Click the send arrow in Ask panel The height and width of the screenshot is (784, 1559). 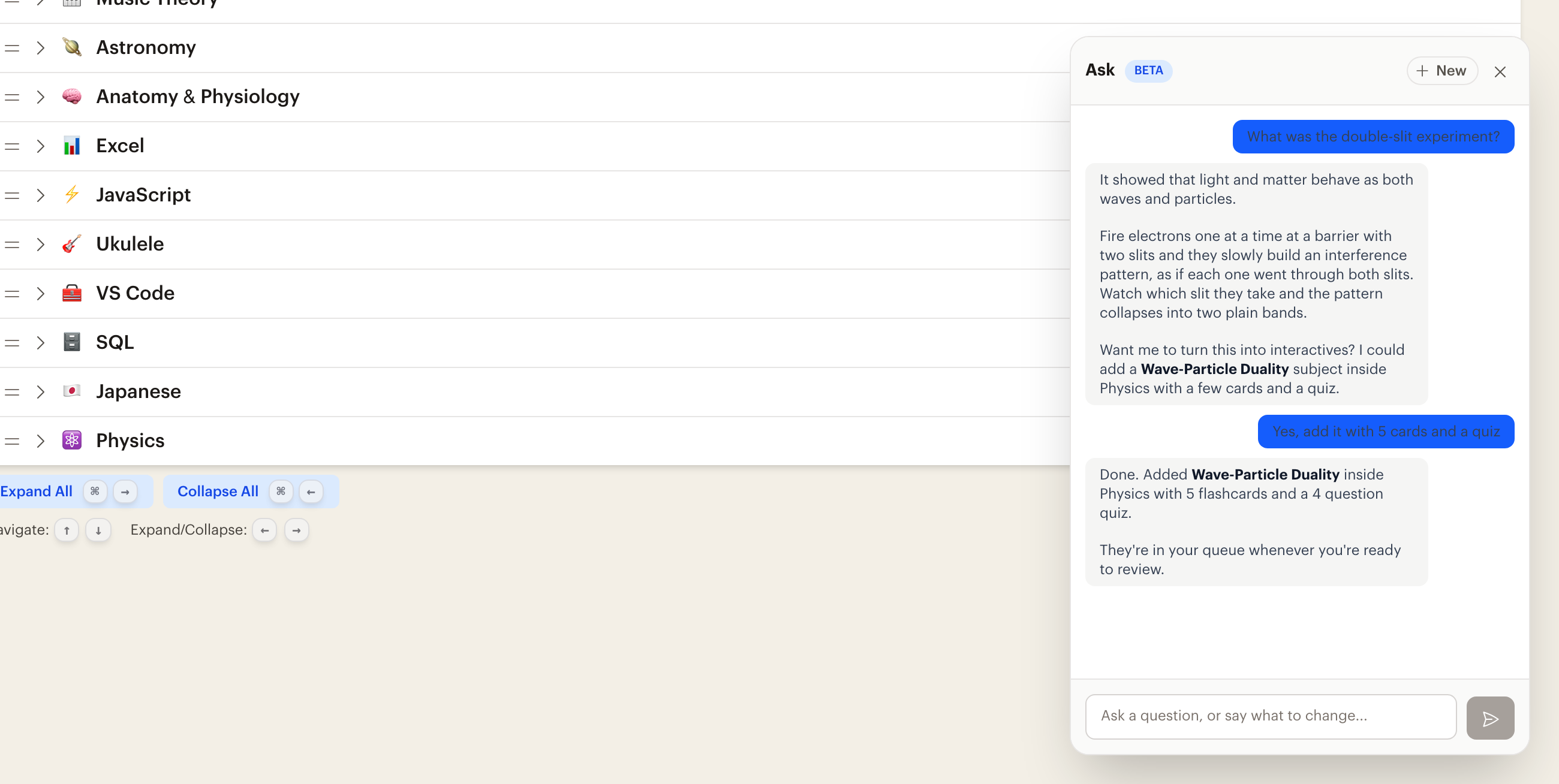(1490, 718)
